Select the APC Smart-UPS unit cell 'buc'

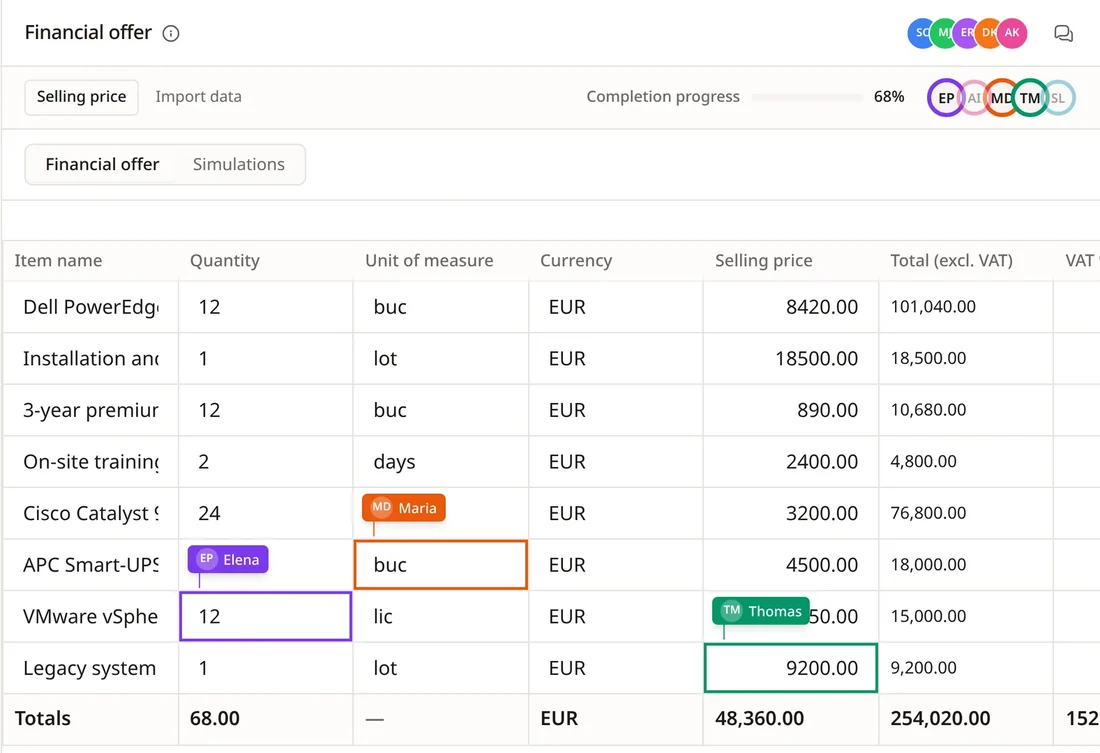(x=441, y=564)
